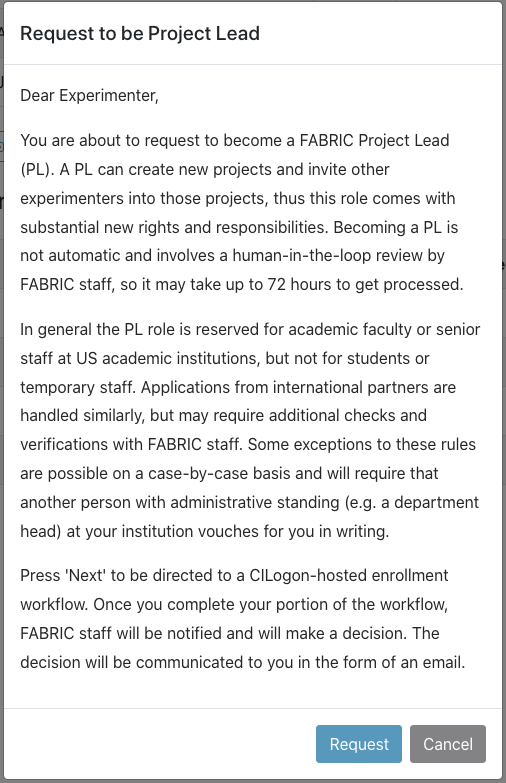The image size is (506, 783).
Task: Cancel the Project Lead request dialog
Action: [x=448, y=744]
